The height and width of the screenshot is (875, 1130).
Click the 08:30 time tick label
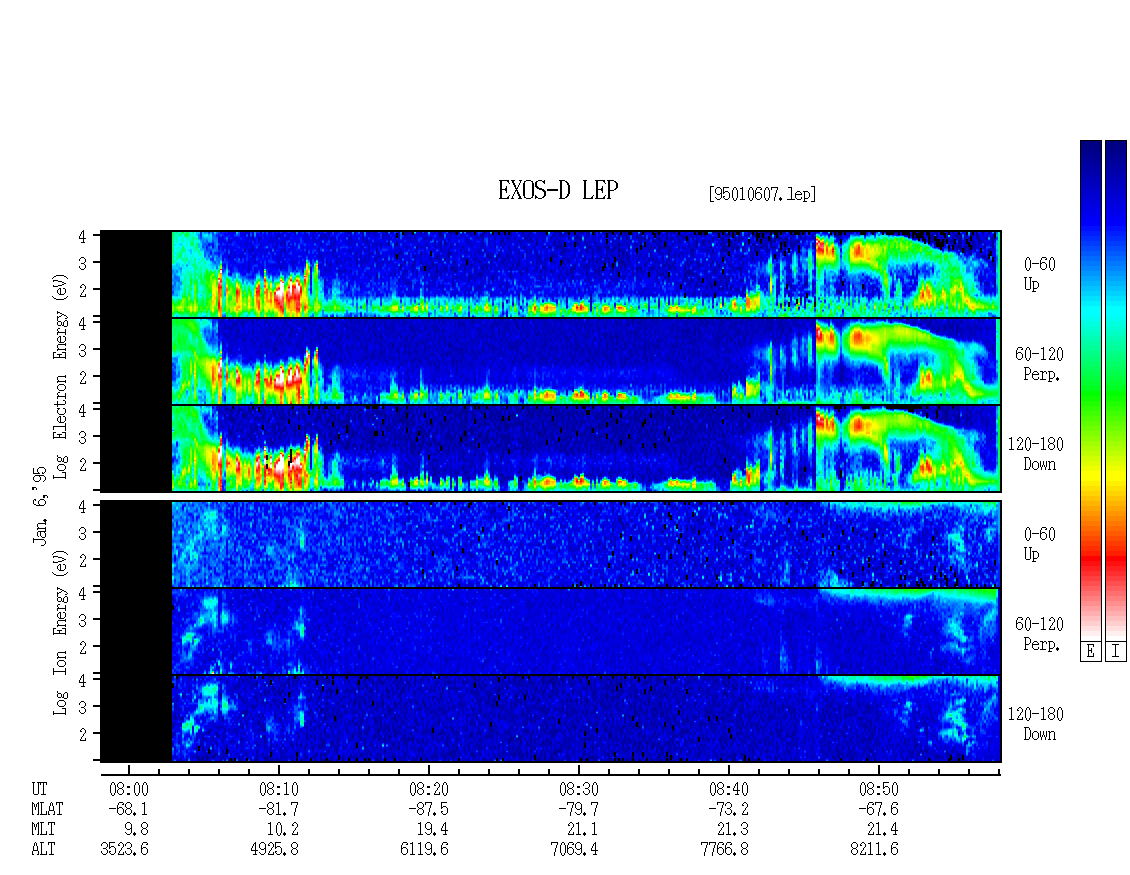click(x=579, y=789)
